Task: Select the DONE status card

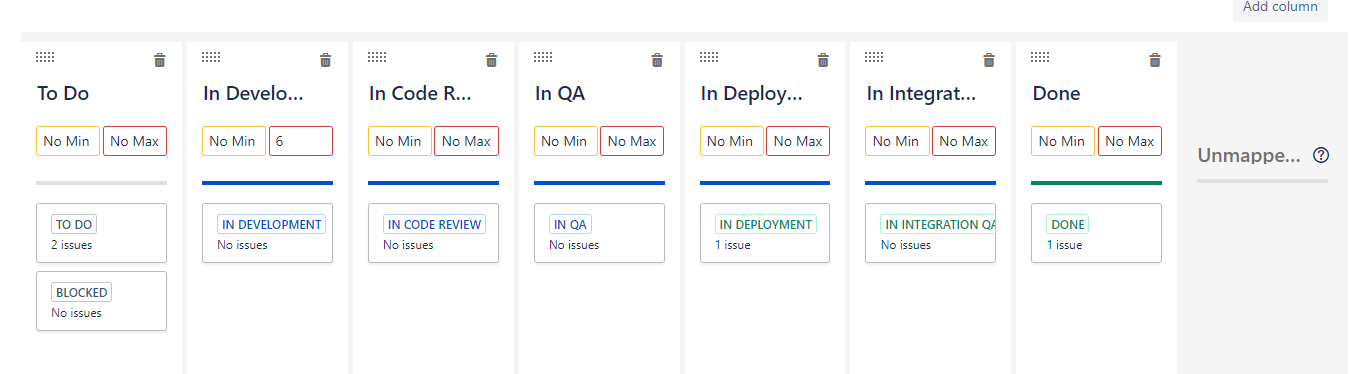Action: 1097,233
